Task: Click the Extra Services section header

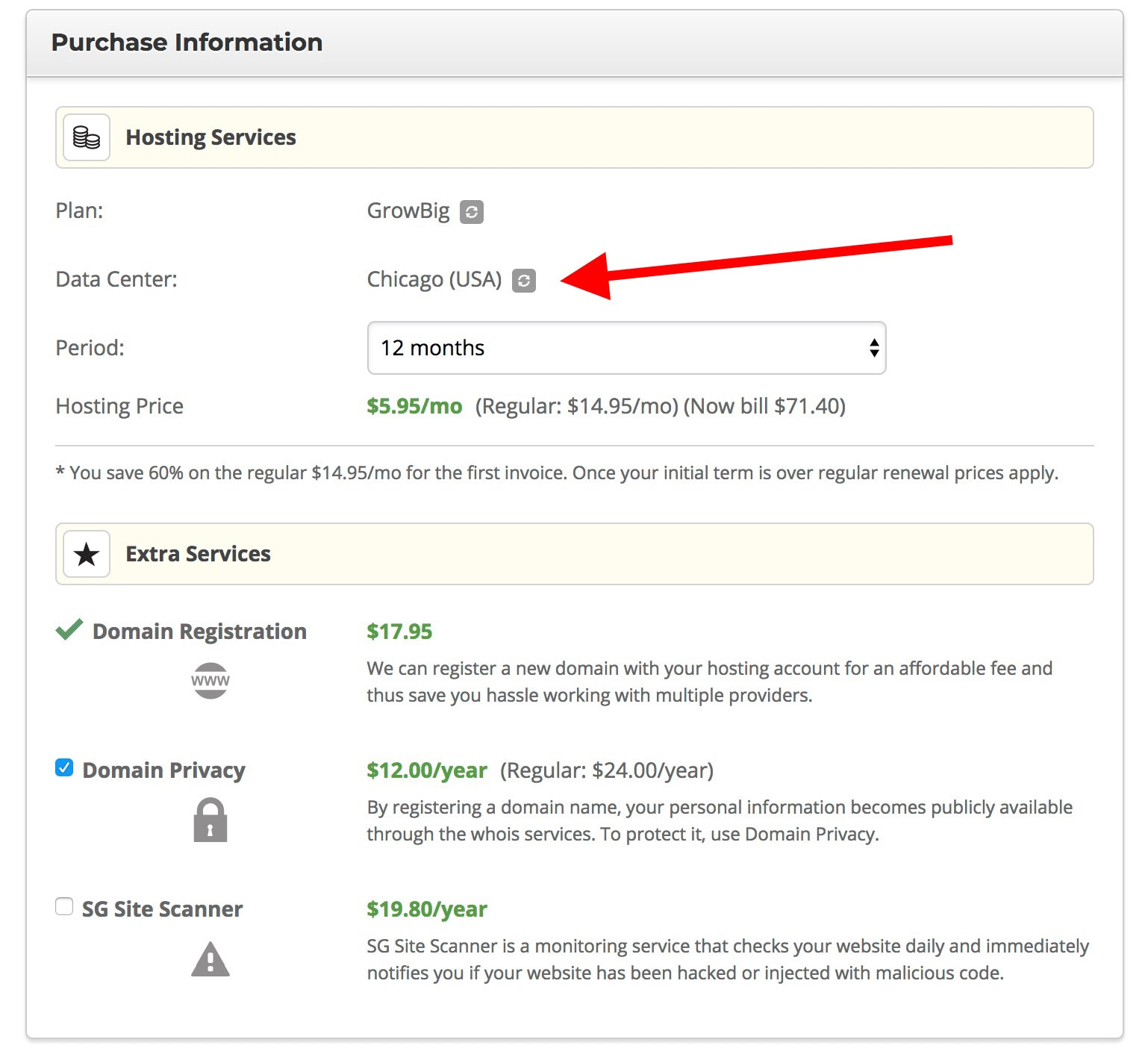Action: [x=575, y=554]
